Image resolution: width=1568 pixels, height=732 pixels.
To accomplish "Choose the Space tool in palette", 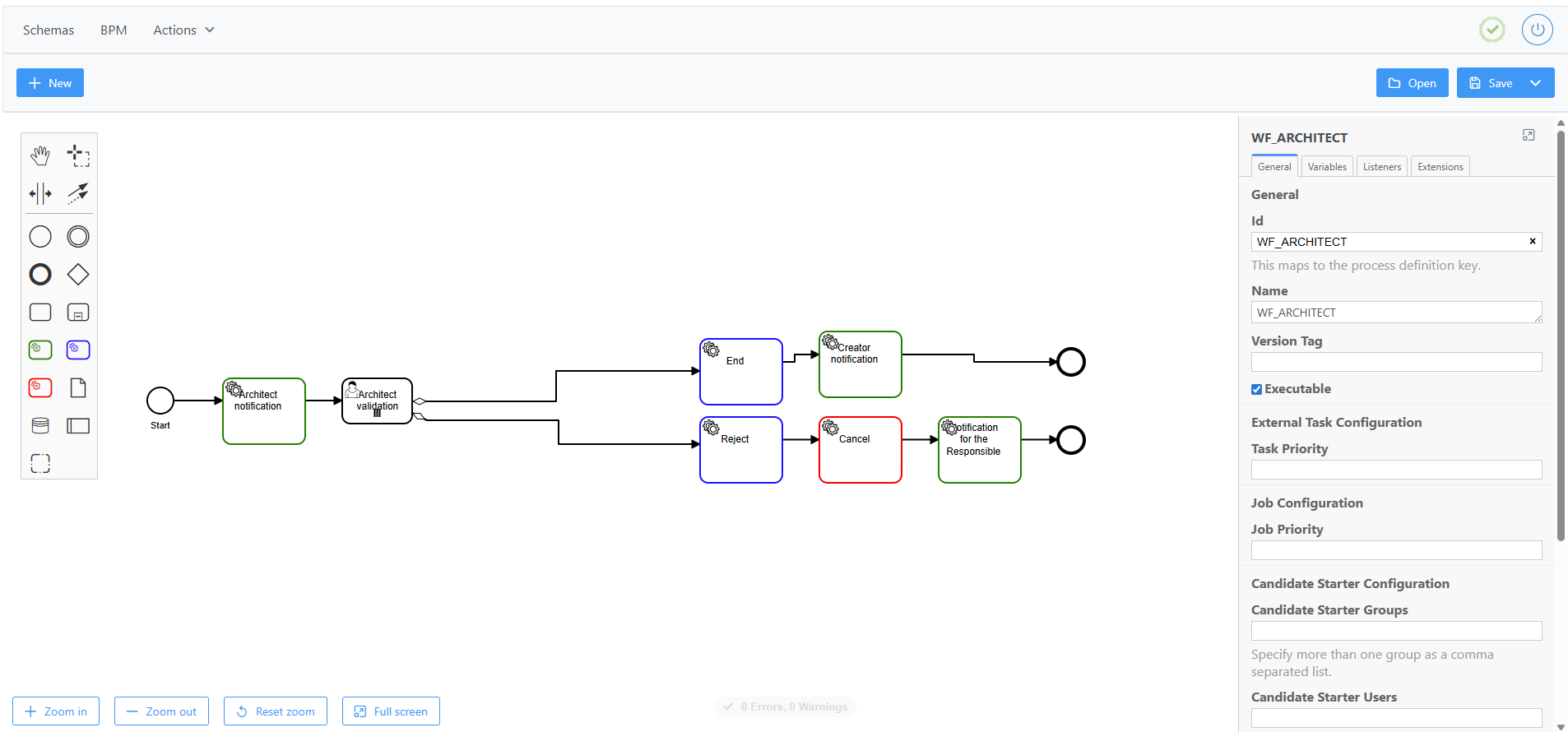I will 40,194.
